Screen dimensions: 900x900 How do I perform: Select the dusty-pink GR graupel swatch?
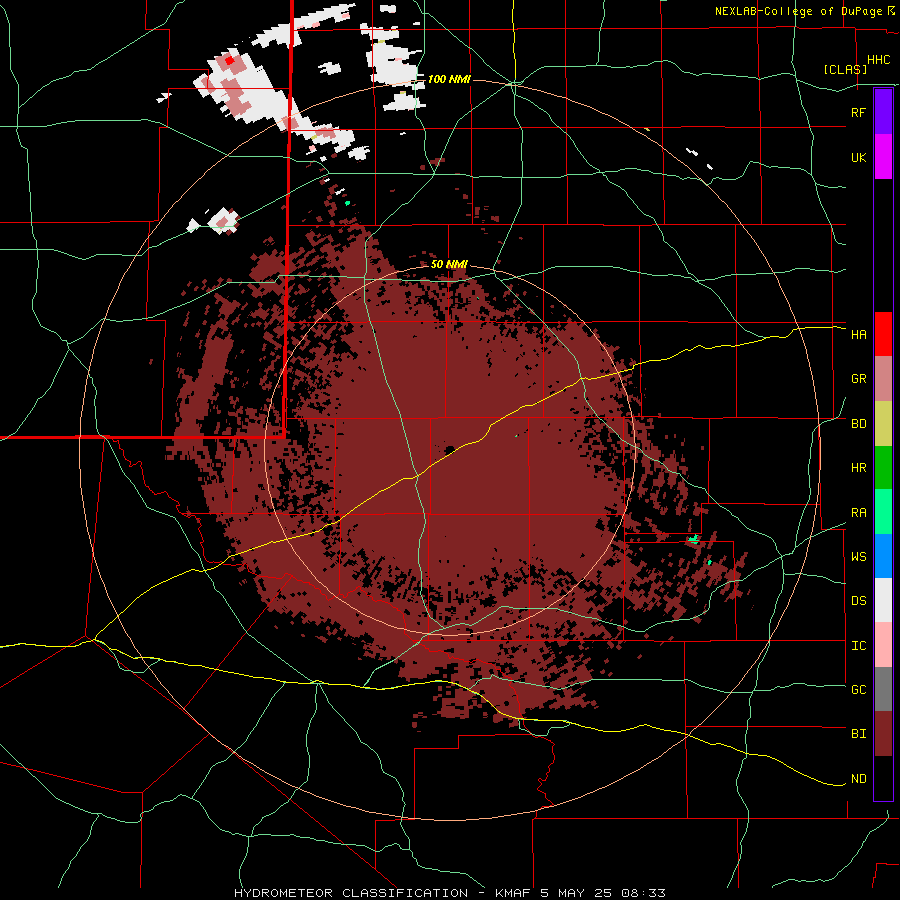(x=883, y=379)
